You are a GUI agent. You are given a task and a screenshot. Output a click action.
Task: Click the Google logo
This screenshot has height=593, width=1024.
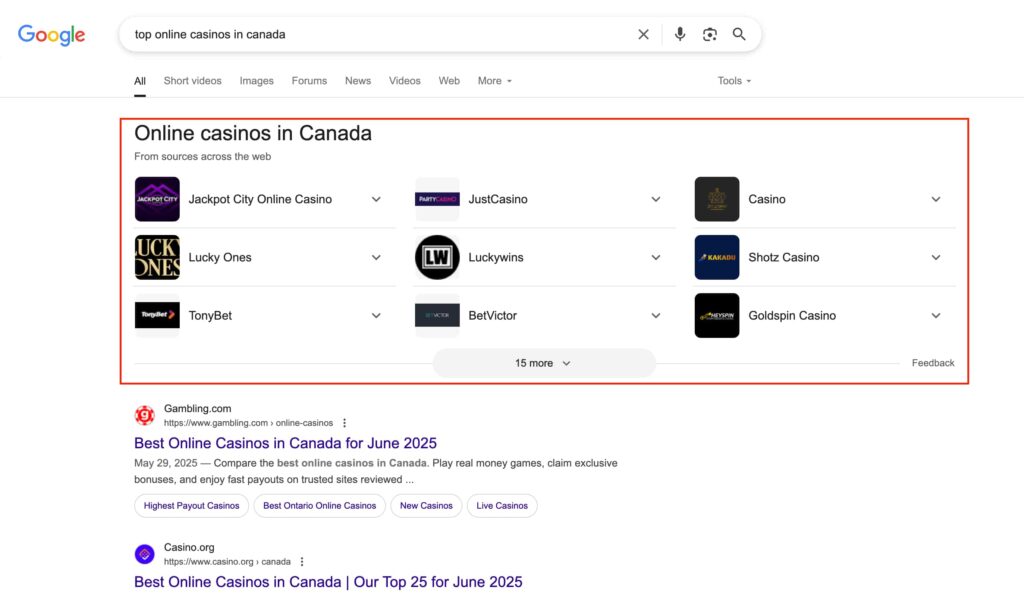pos(52,35)
